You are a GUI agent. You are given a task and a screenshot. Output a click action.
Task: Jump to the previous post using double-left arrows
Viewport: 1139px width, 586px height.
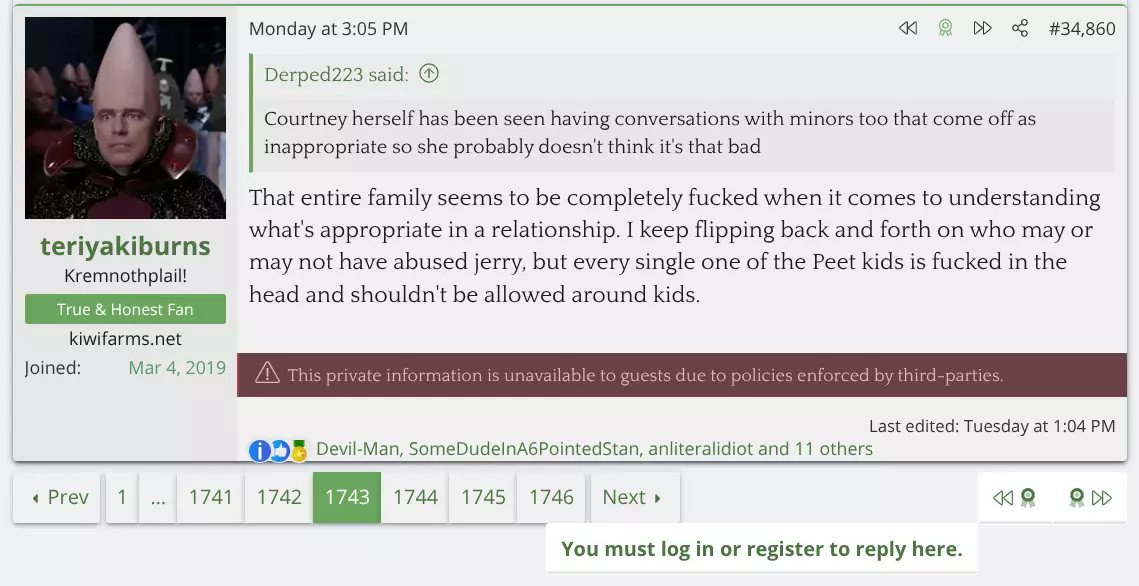[908, 28]
